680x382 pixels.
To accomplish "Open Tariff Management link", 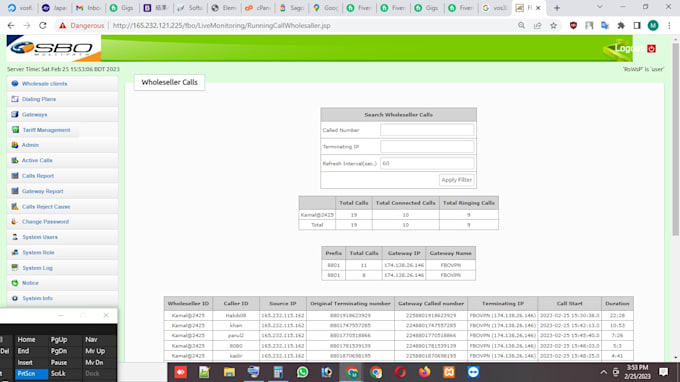I will point(46,130).
